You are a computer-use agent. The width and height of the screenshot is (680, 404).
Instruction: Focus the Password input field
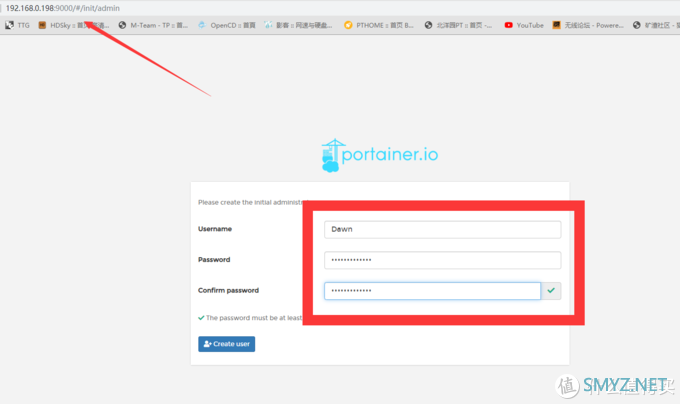[442, 260]
